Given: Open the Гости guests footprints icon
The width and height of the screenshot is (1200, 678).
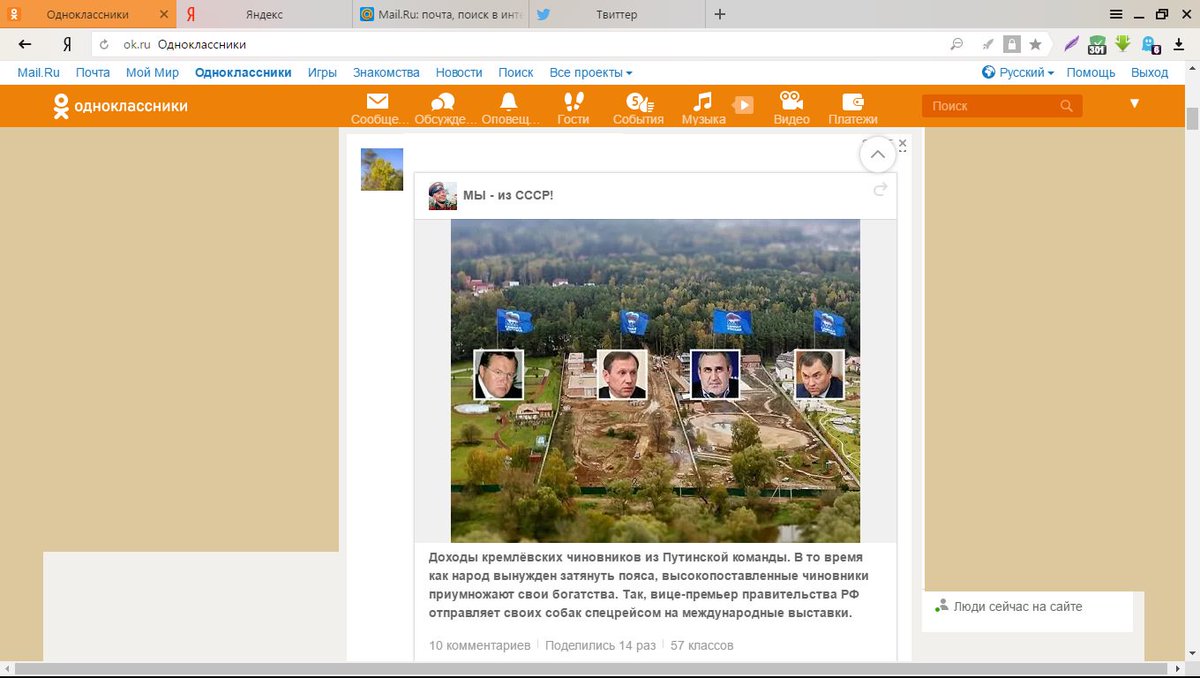Looking at the screenshot, I should click(x=574, y=108).
